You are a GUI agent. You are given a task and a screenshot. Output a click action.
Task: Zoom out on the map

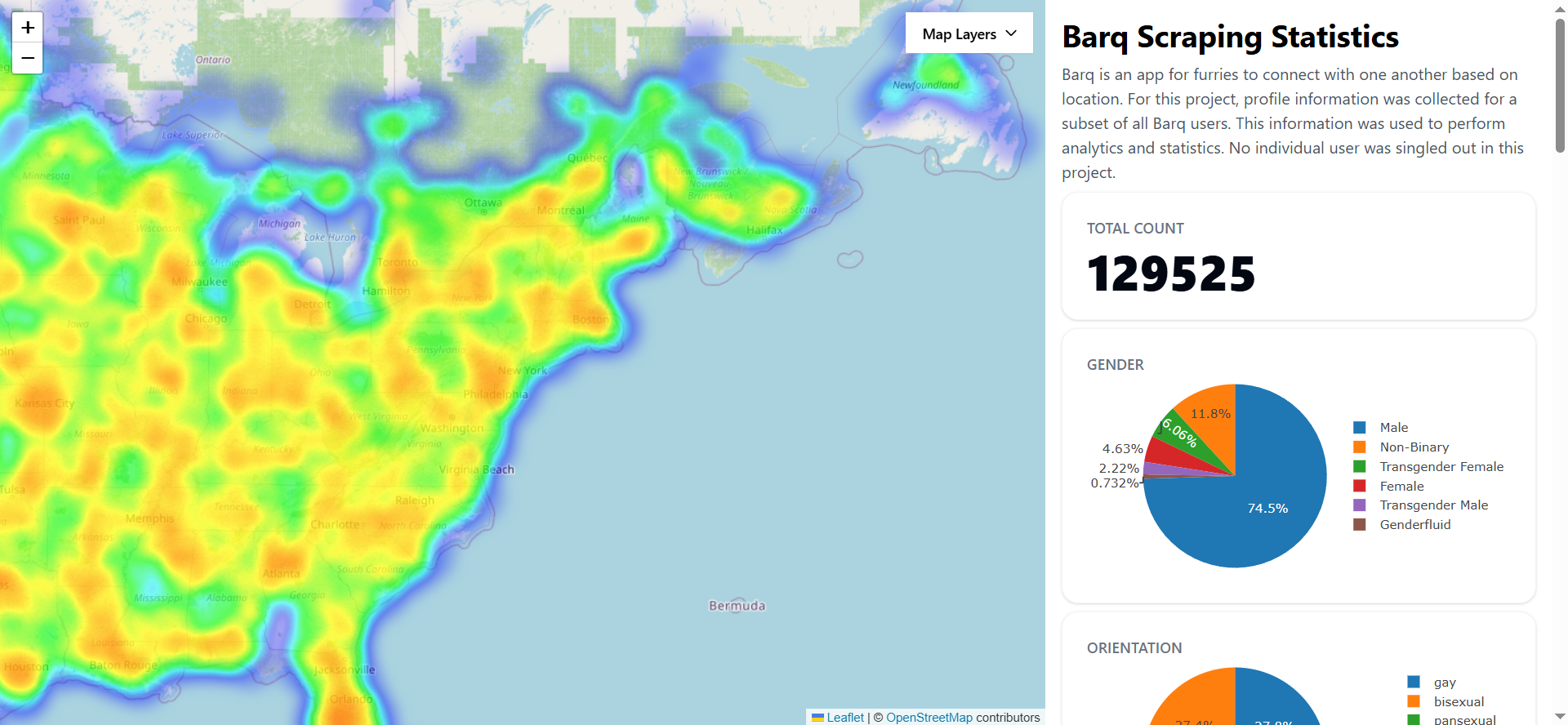pos(28,58)
